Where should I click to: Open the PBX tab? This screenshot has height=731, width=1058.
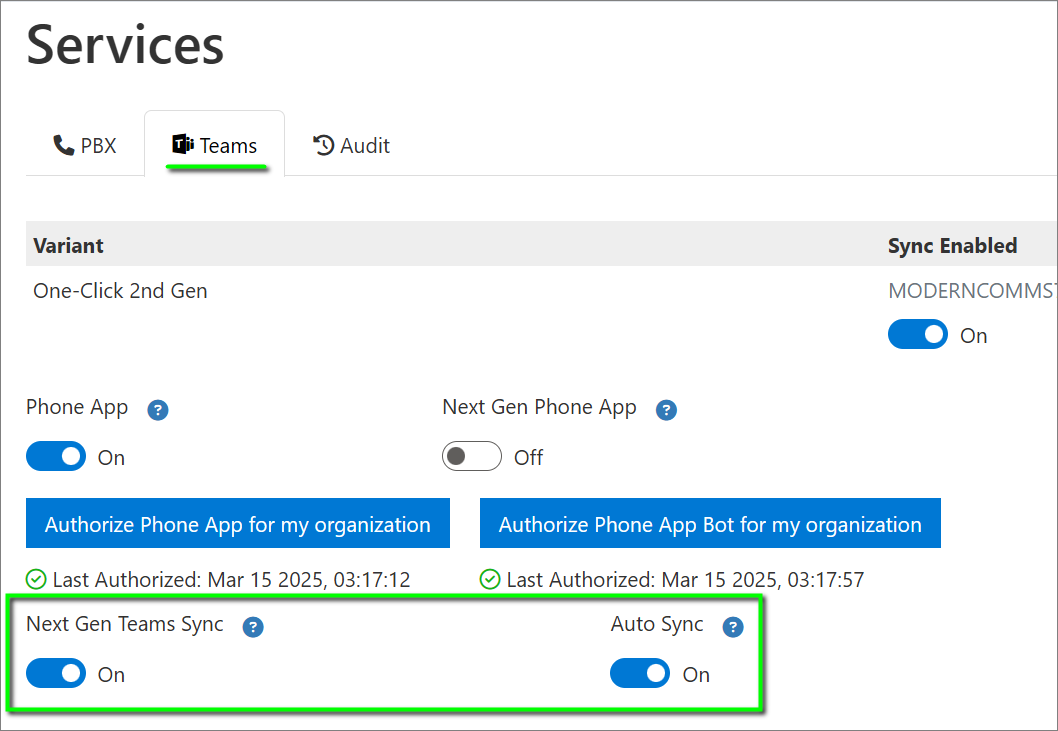tap(84, 145)
